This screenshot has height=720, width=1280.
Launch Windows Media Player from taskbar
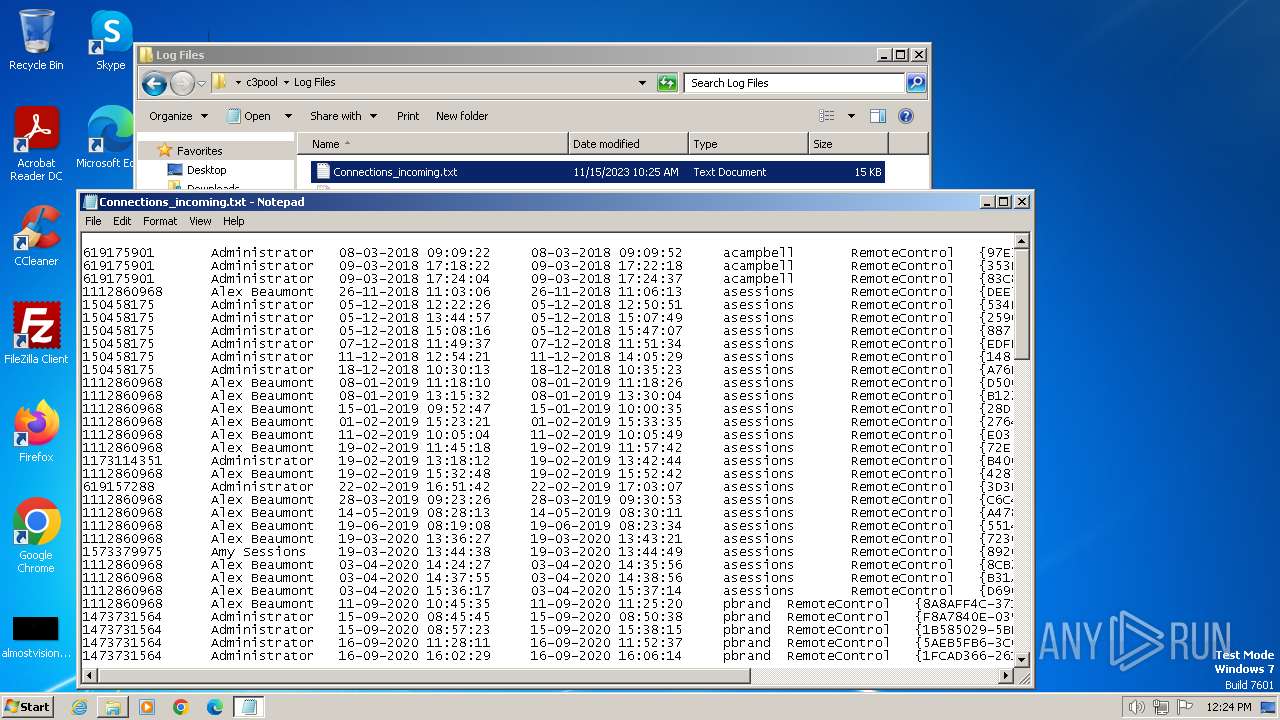[147, 707]
